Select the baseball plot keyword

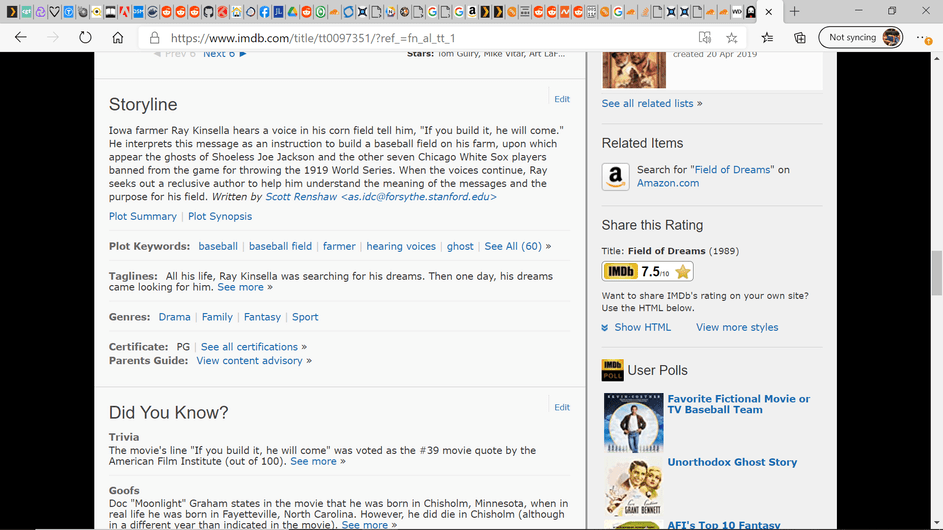tap(218, 246)
